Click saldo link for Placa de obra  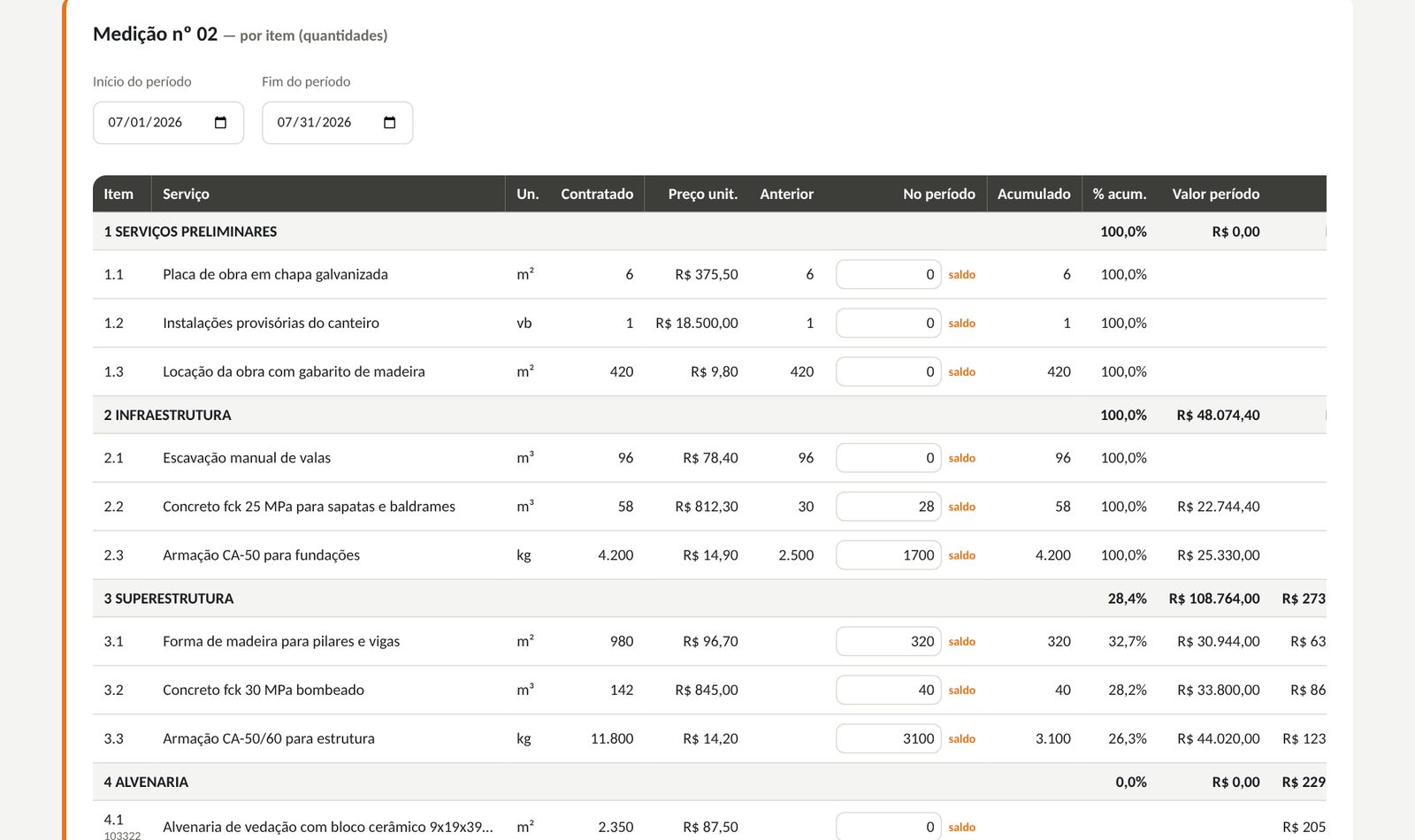coord(961,275)
